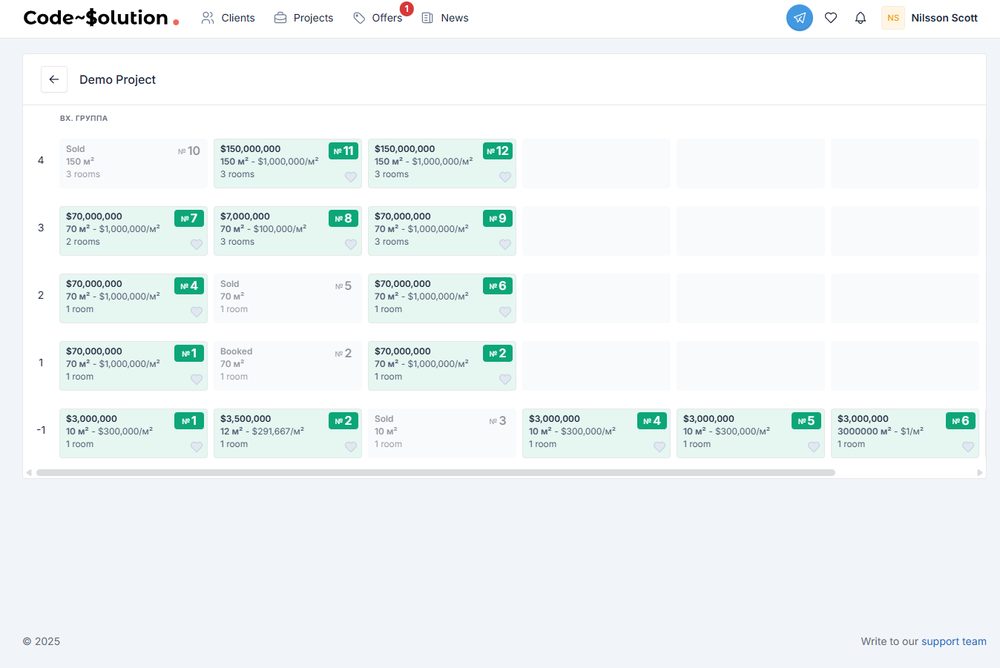Click the 3000000 м² - $1/м² text
The image size is (1000, 668).
[881, 431]
